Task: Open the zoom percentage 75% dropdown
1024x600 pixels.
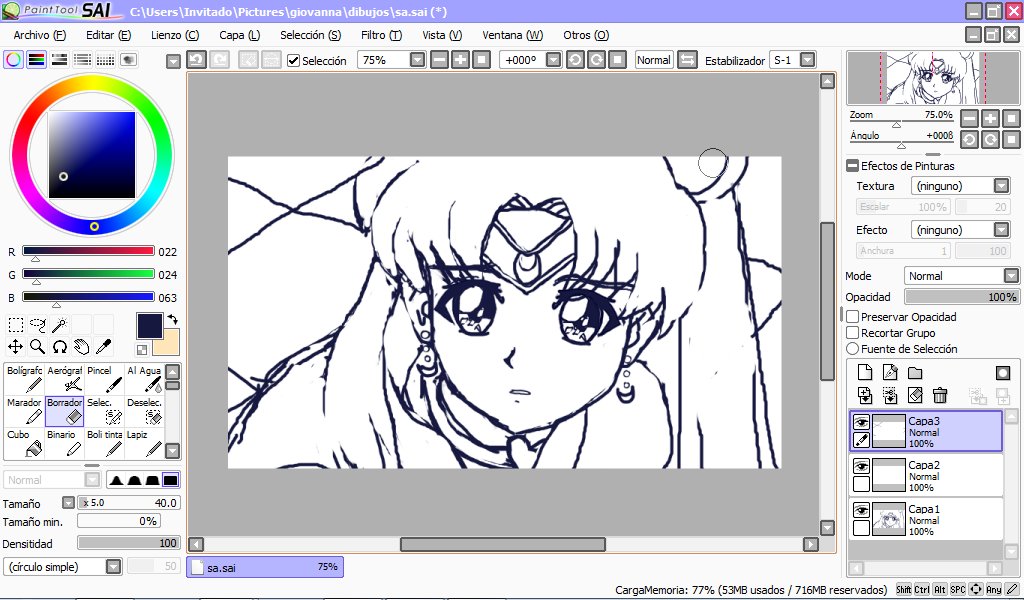Action: pyautogui.click(x=417, y=60)
